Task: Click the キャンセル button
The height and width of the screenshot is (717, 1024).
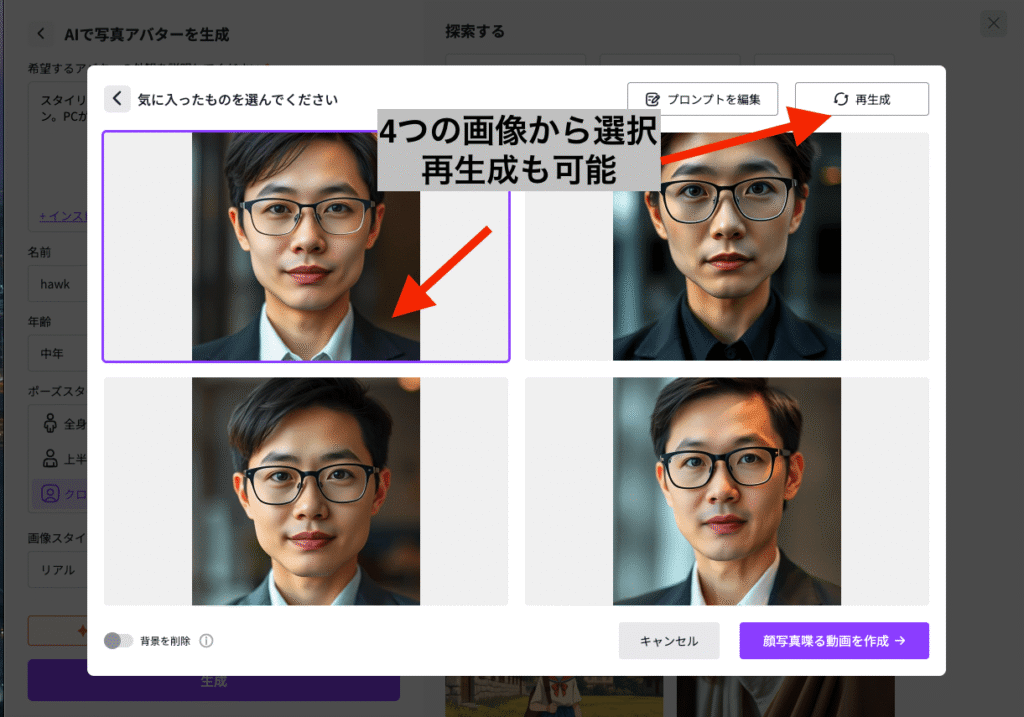Action: coord(669,641)
